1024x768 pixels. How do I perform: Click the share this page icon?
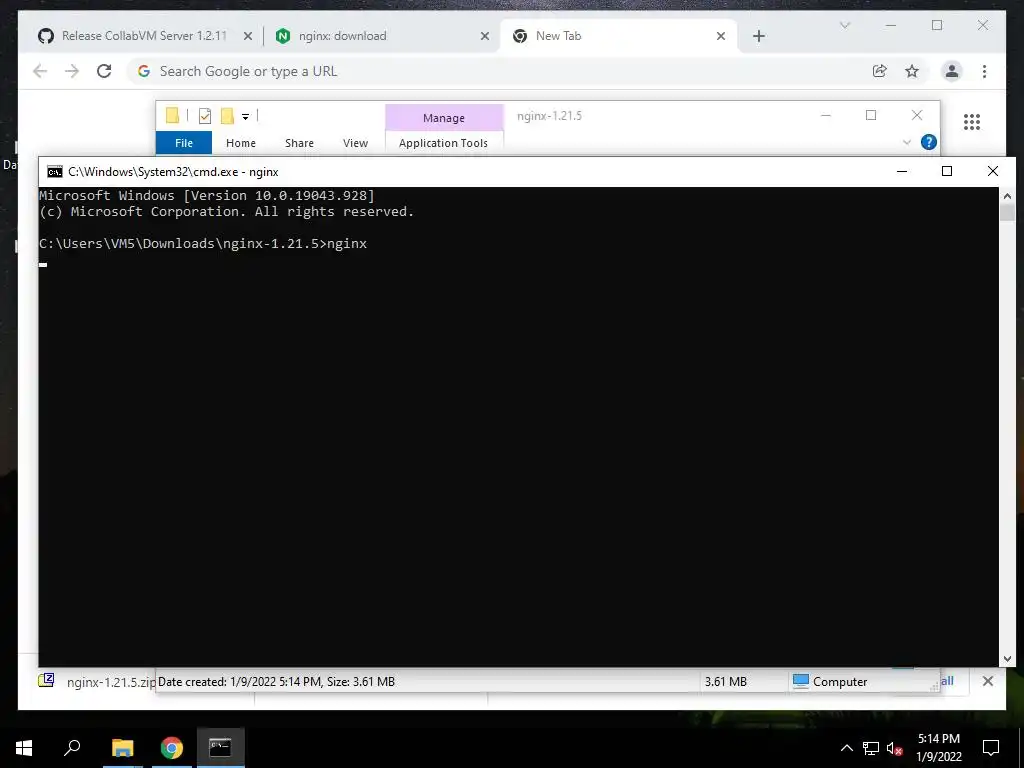pos(880,71)
